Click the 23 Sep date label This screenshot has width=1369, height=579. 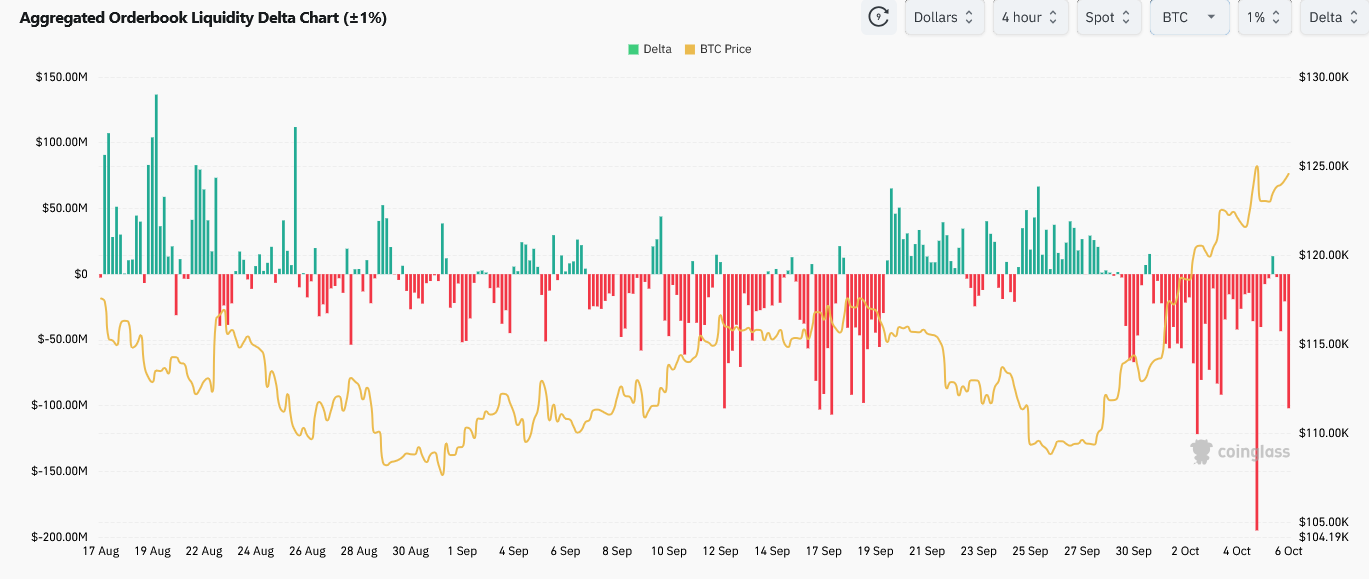pyautogui.click(x=978, y=551)
